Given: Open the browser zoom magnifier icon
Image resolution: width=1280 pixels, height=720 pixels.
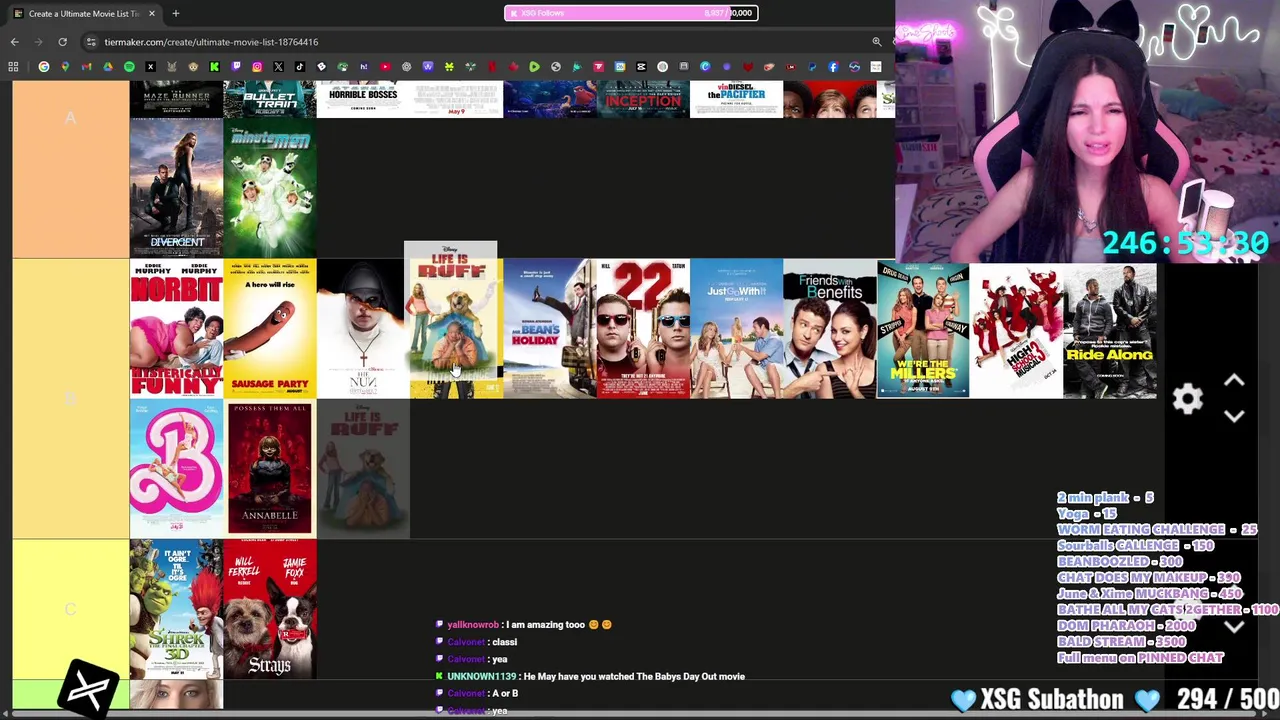Looking at the screenshot, I should [877, 42].
